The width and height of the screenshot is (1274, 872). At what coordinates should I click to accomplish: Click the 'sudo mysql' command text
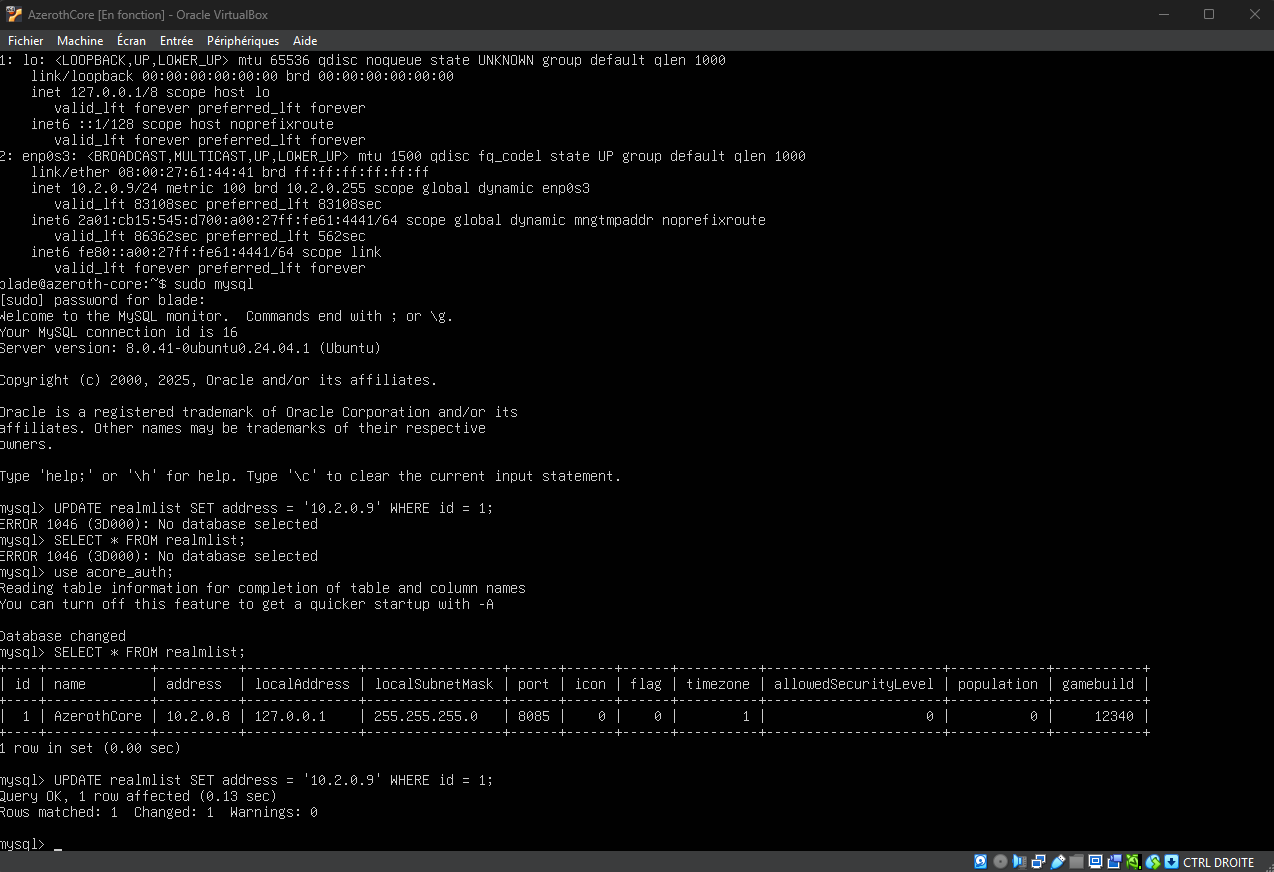[x=214, y=284]
